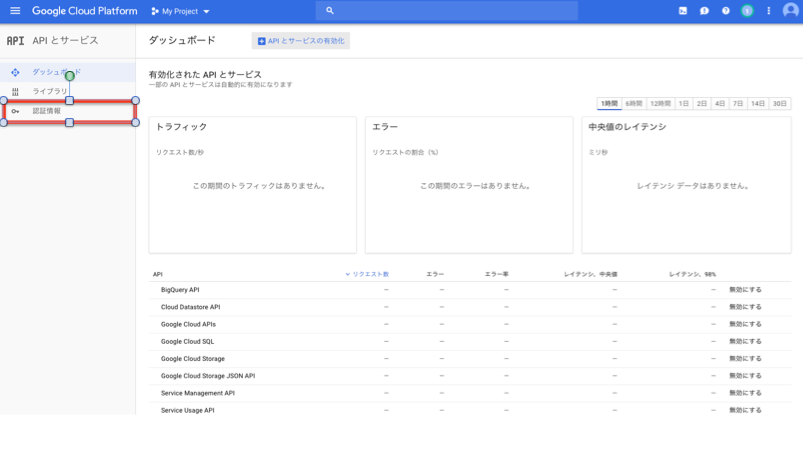Open the help question mark icon
This screenshot has width=803, height=473.
[x=726, y=11]
